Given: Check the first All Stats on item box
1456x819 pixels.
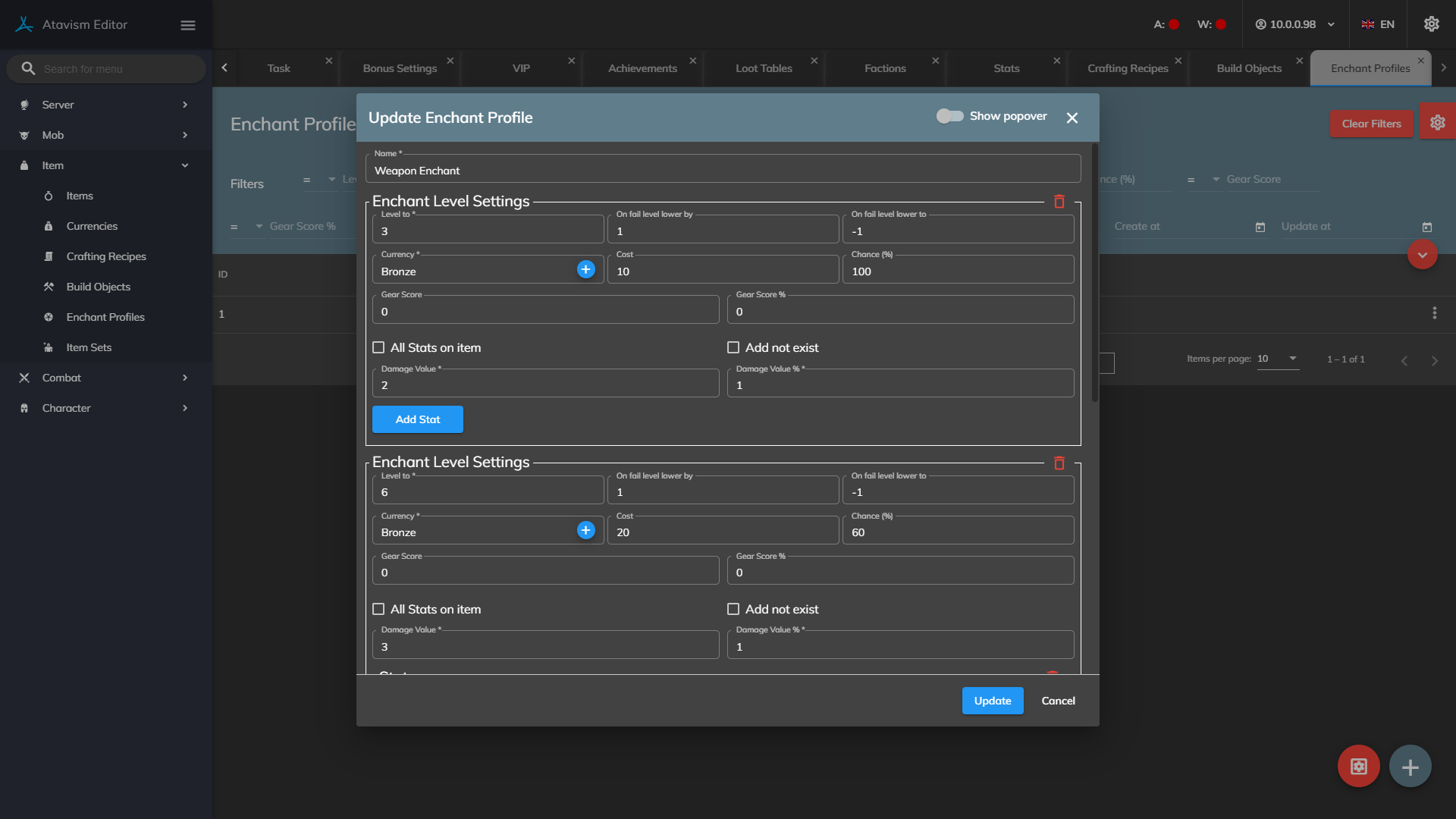Looking at the screenshot, I should point(378,347).
